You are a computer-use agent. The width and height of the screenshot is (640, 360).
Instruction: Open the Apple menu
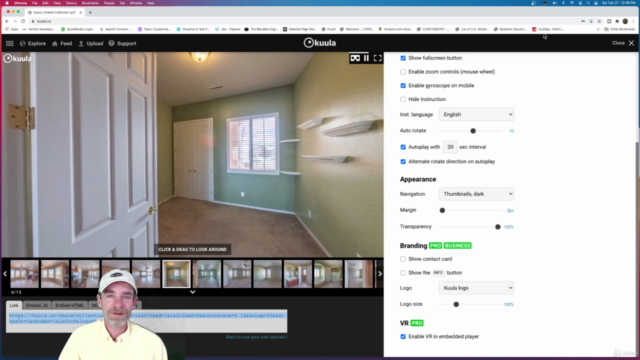pyautogui.click(x=7, y=3)
